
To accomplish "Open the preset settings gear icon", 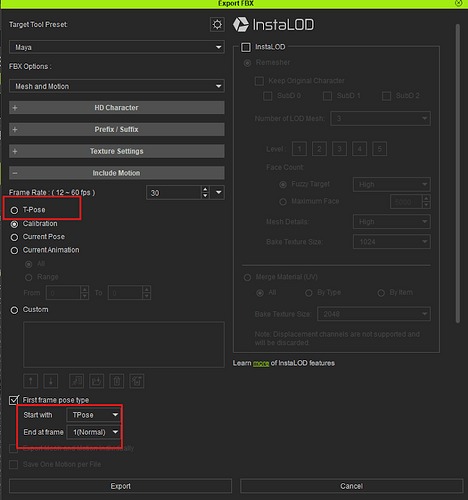I will (x=217, y=24).
